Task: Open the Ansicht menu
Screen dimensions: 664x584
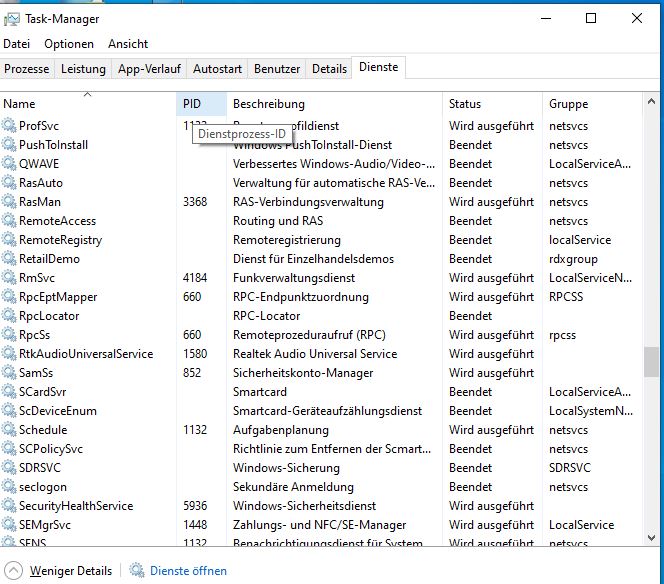Action: click(x=128, y=44)
